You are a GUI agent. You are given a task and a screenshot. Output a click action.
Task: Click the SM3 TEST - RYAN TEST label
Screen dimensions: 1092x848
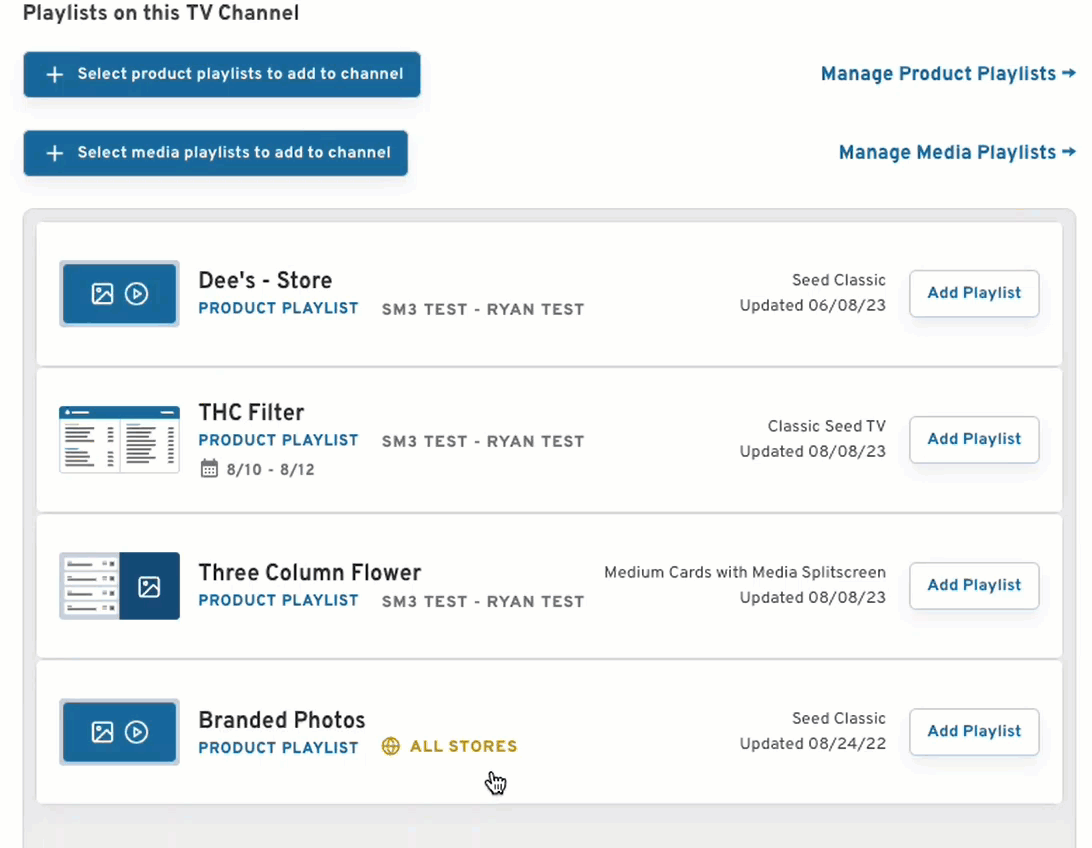[x=482, y=309]
